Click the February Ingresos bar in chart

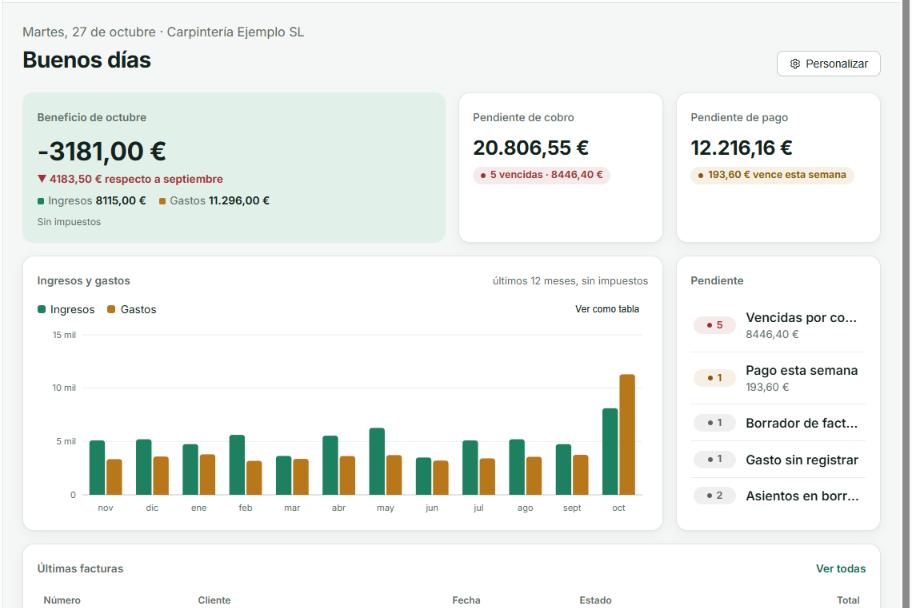pyautogui.click(x=237, y=465)
